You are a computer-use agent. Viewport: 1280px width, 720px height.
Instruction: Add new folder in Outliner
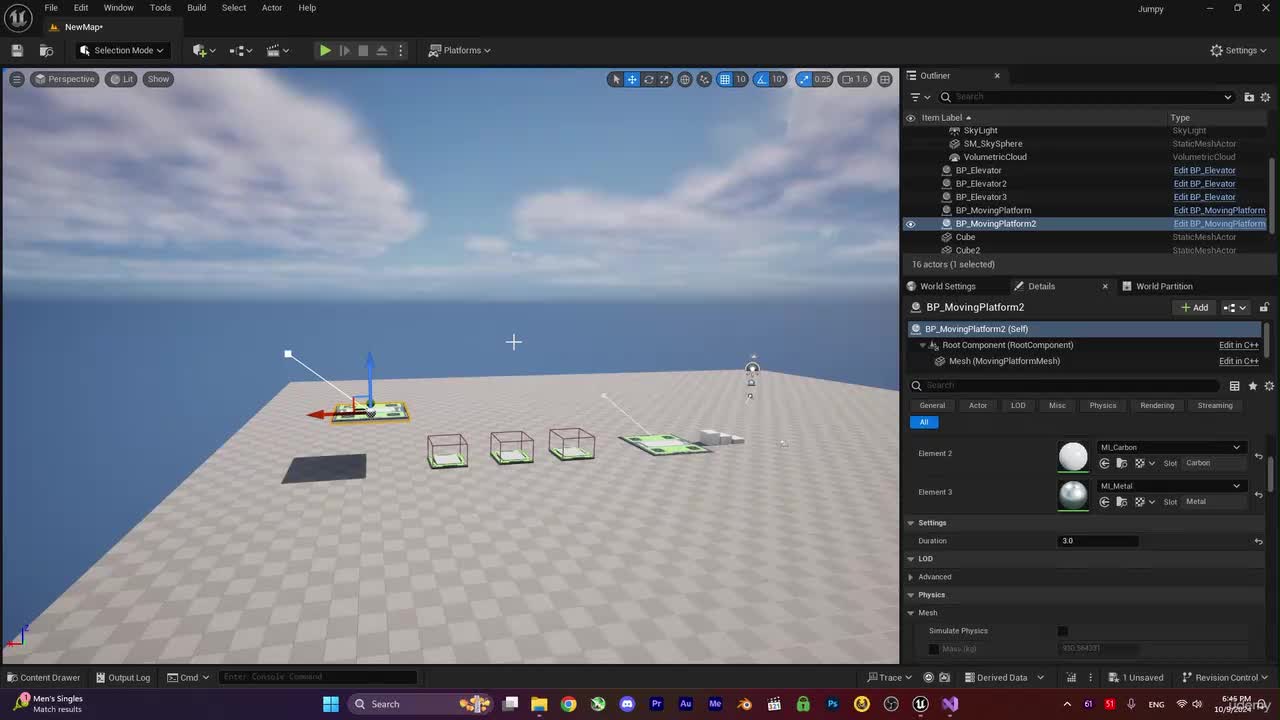click(x=1249, y=97)
